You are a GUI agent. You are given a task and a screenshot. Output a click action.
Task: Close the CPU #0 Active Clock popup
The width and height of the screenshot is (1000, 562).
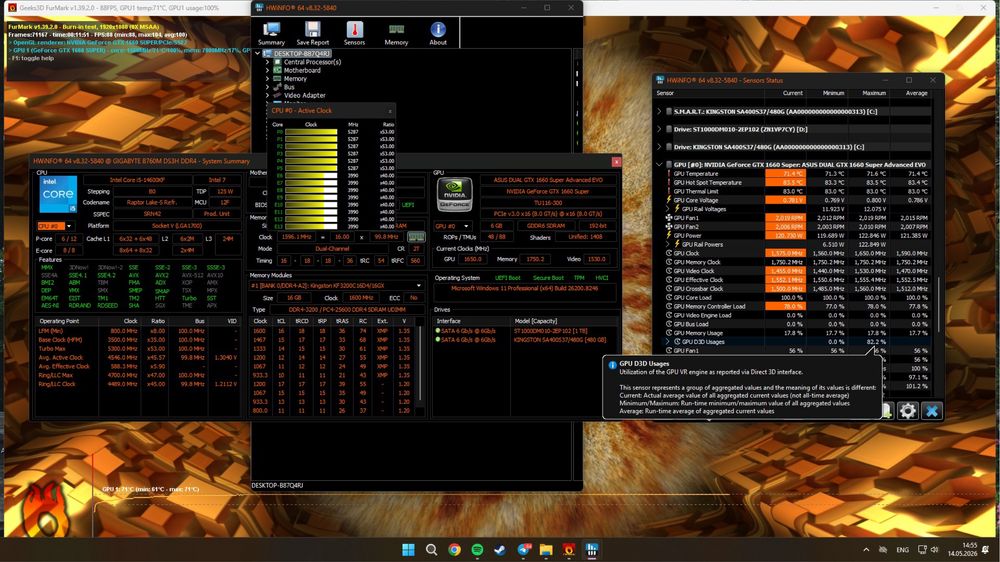390,111
